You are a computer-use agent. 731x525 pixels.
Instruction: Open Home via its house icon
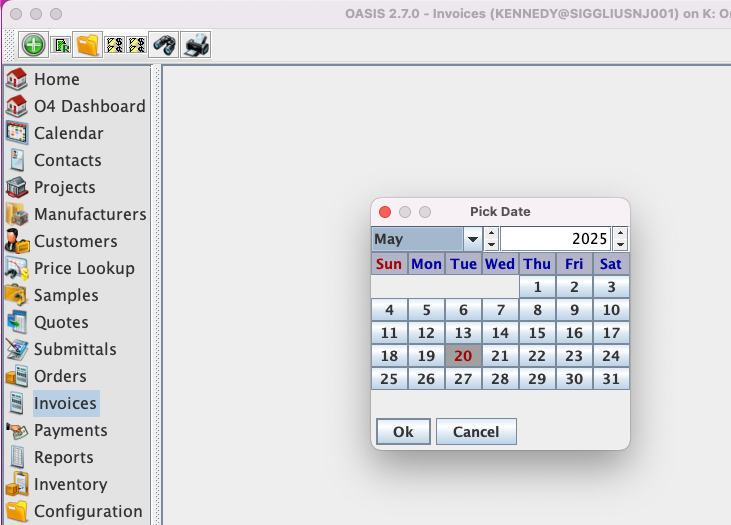click(17, 79)
